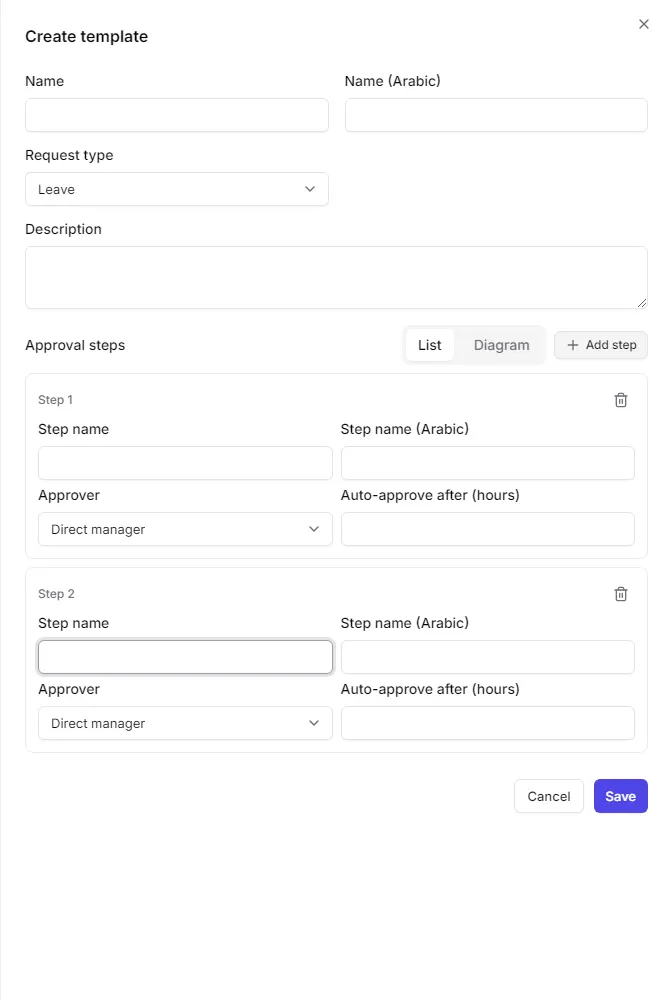Click Step 2 Step name (Arabic) field

point(488,657)
